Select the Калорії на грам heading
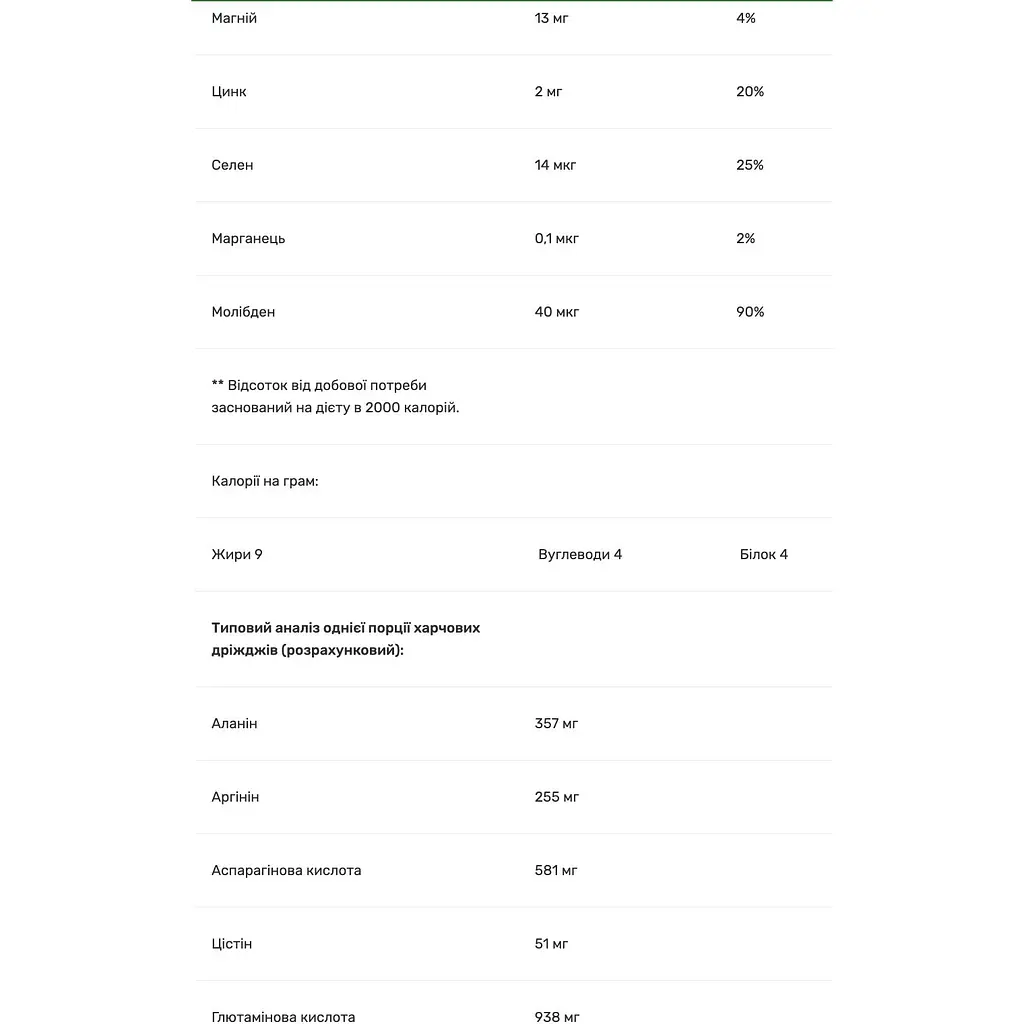Image resolution: width=1024 pixels, height=1024 pixels. click(x=264, y=481)
